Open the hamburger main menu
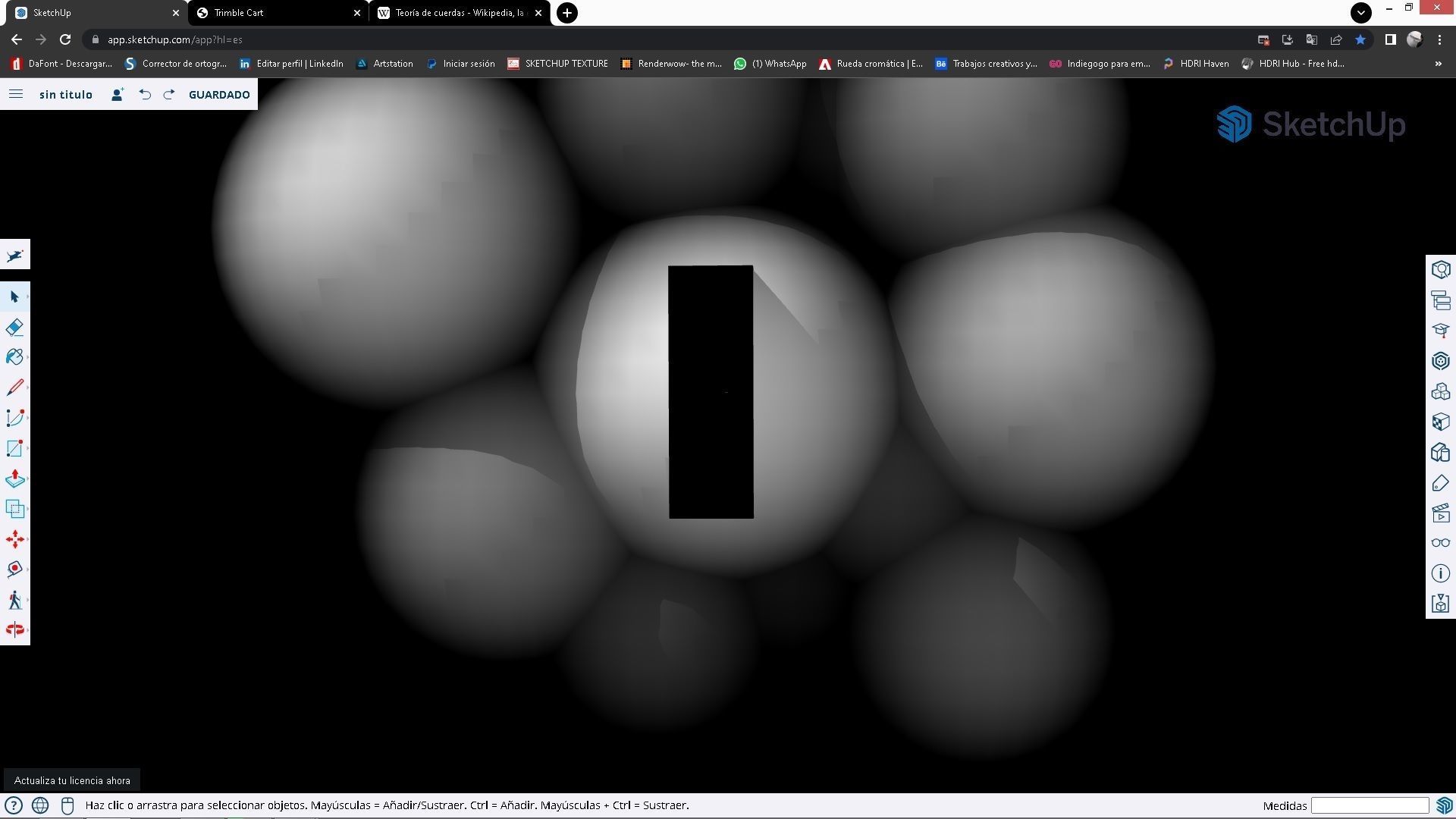The width and height of the screenshot is (1456, 819). (x=16, y=94)
